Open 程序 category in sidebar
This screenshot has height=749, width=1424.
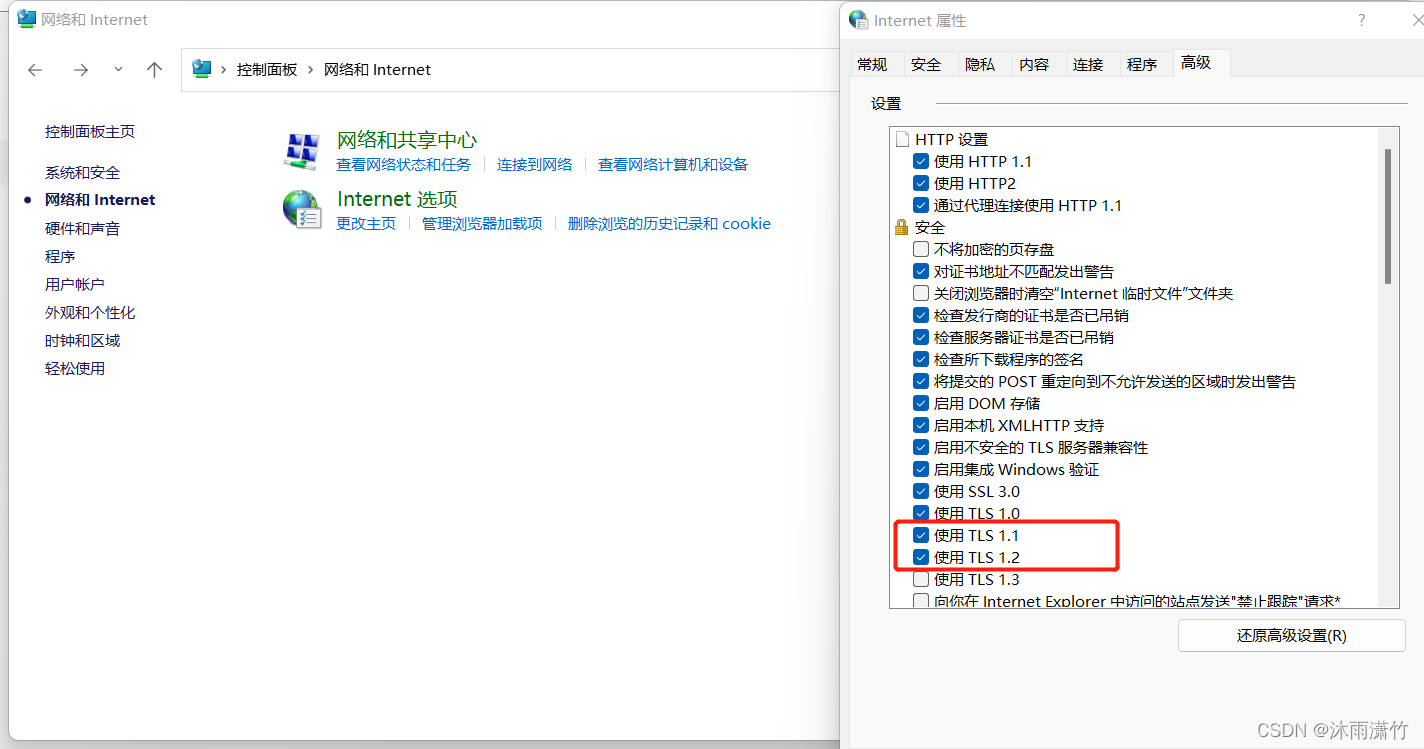[60, 256]
